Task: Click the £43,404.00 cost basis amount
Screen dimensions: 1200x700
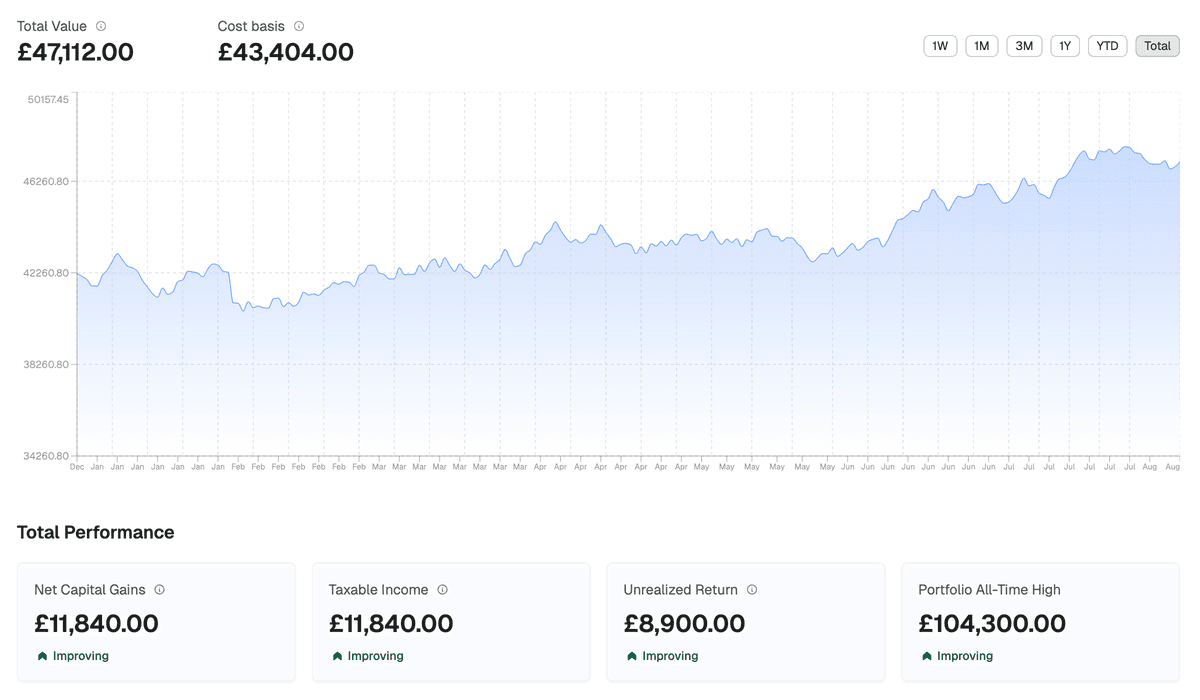Action: [286, 52]
